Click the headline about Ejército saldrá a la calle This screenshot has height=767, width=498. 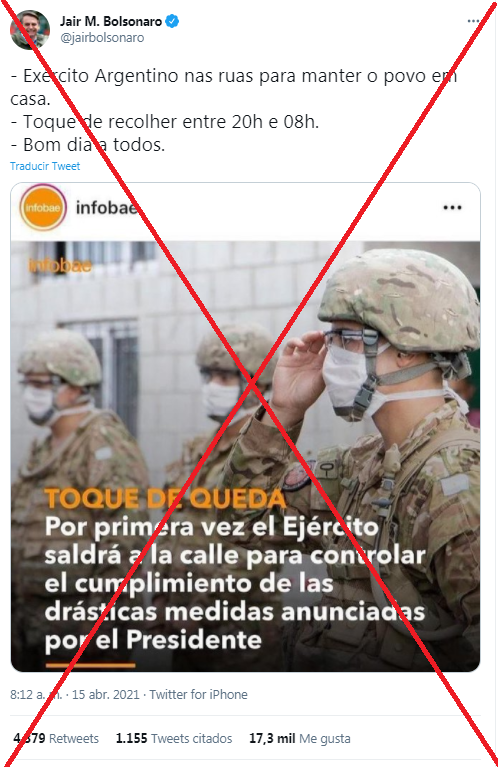(235, 583)
